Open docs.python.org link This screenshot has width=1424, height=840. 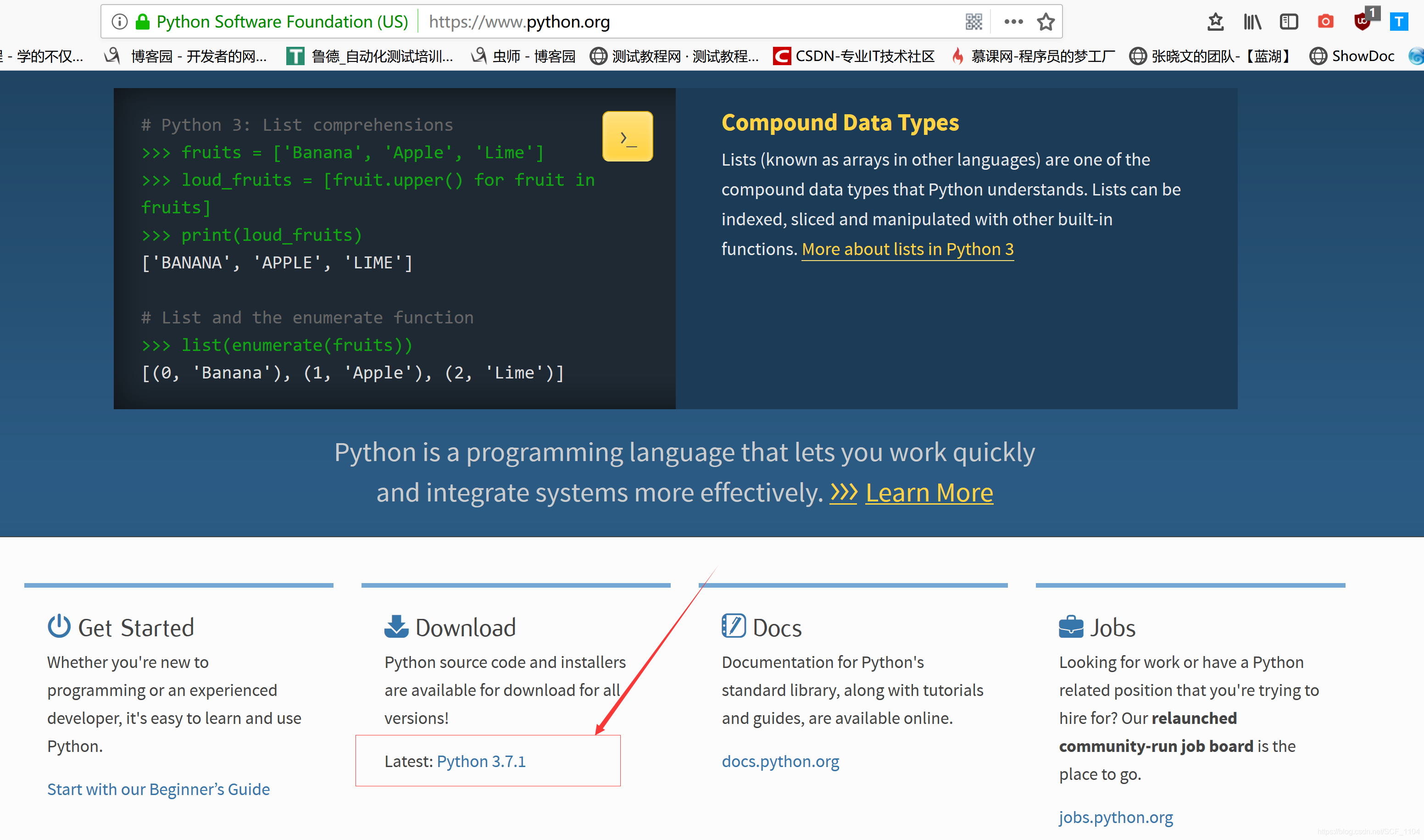(780, 761)
